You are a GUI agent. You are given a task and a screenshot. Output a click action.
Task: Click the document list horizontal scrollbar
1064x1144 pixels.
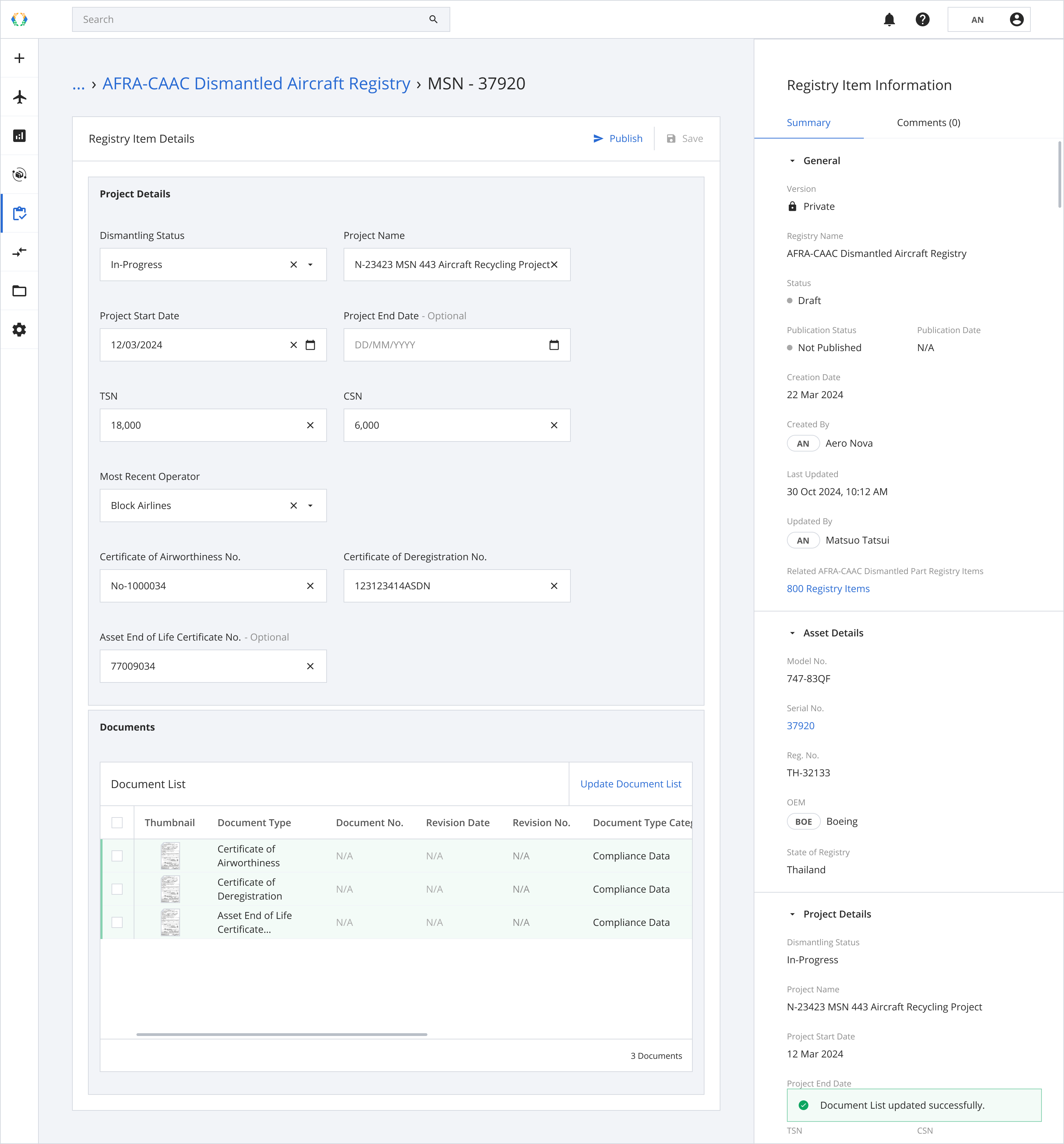tap(282, 1035)
